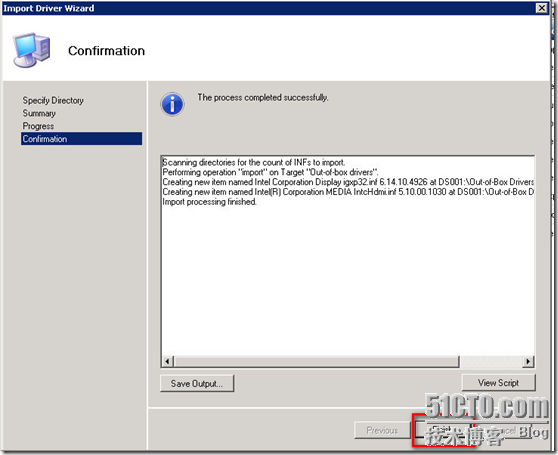The width and height of the screenshot is (558, 455).
Task: Select the Progress step in sidebar
Action: tap(38, 126)
